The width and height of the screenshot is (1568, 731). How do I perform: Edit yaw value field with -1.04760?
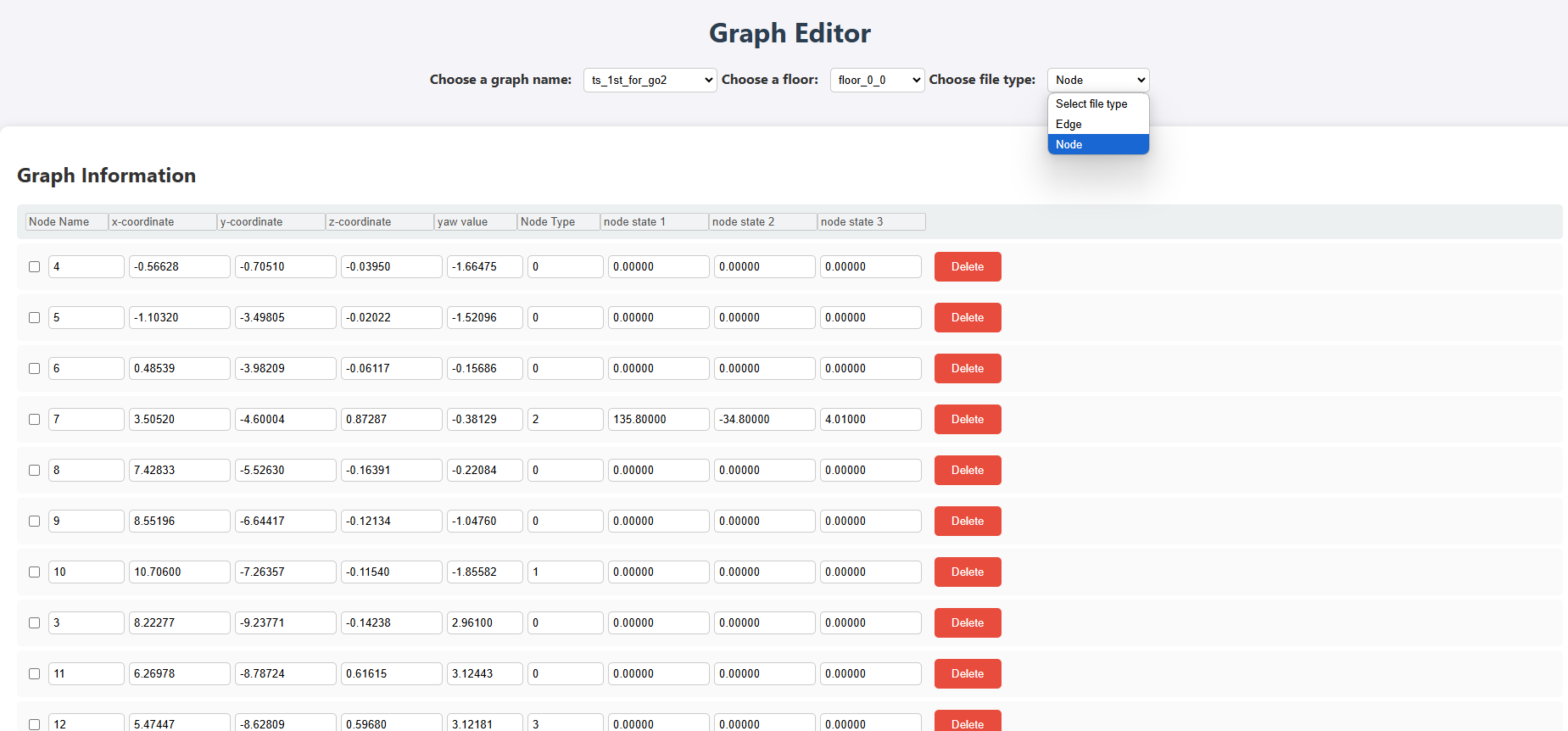coord(485,521)
